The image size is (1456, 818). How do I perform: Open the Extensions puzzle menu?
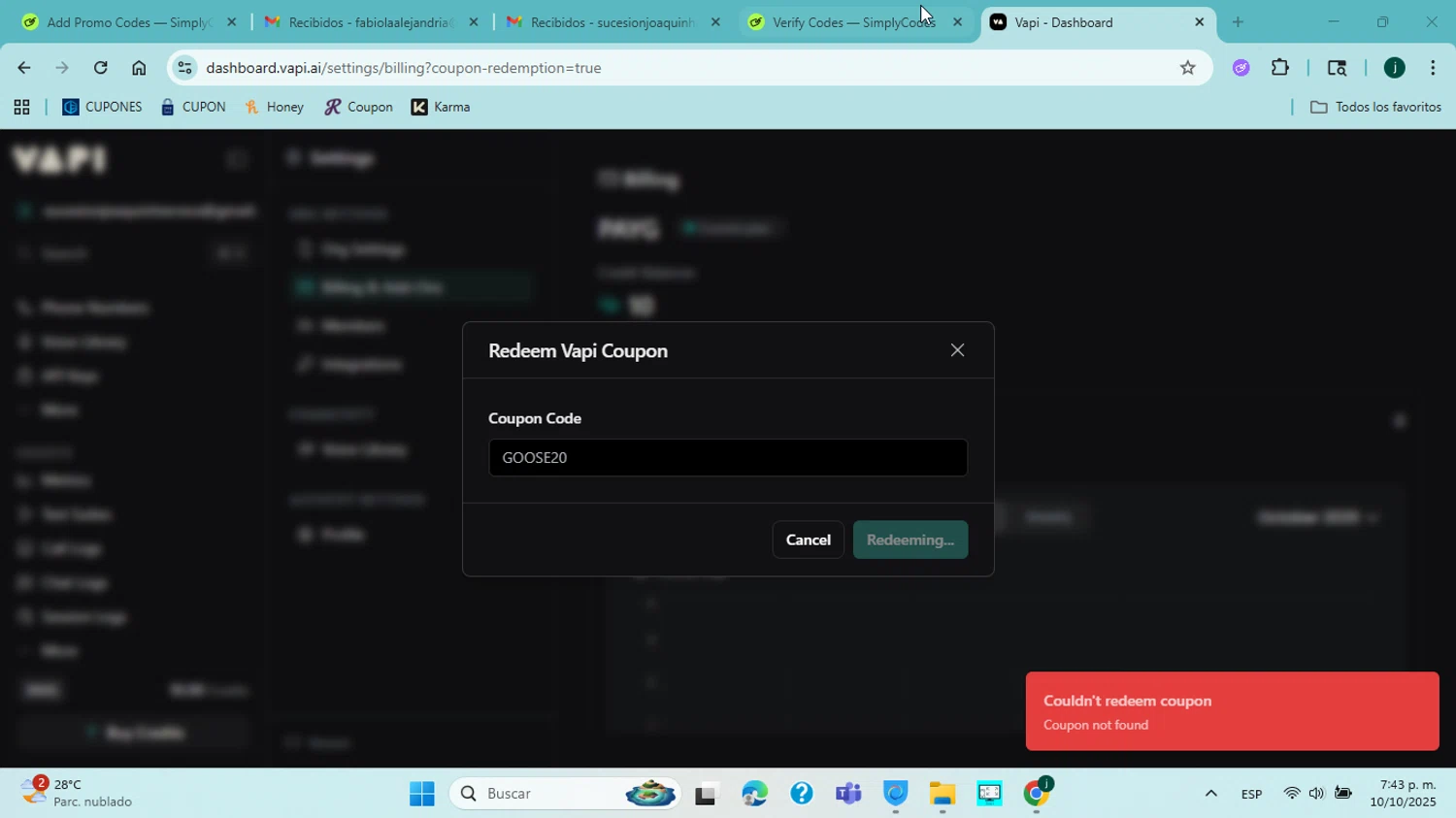click(1280, 68)
